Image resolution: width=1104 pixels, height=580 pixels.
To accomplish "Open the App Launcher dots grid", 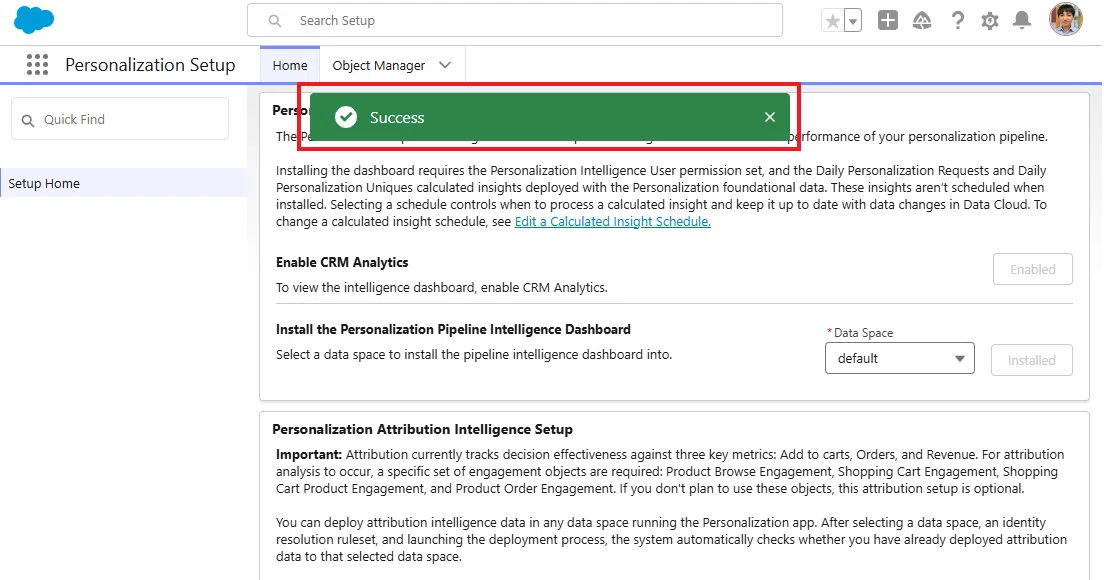I will pos(37,65).
